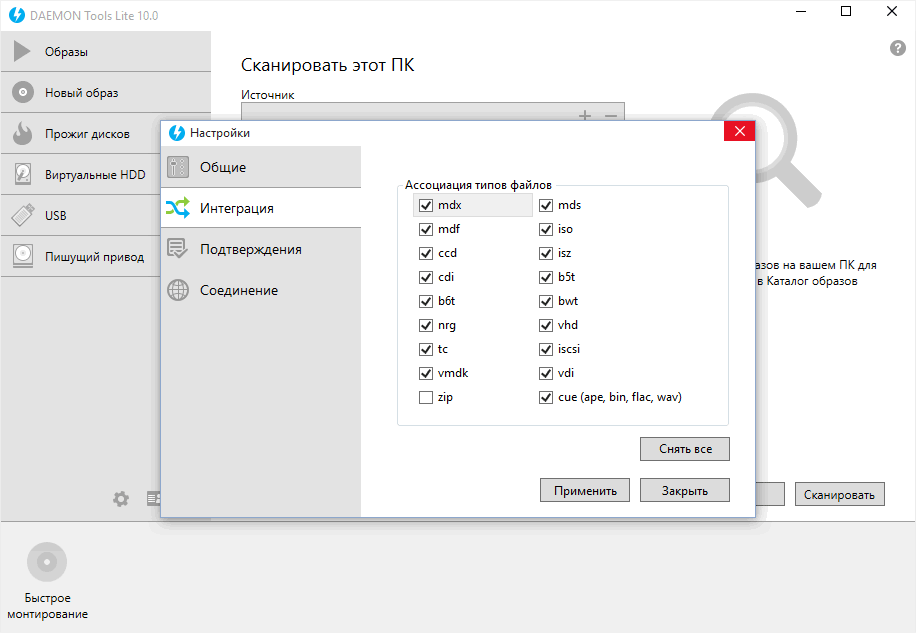Open settings via the gear icon
The image size is (916, 633).
pyautogui.click(x=121, y=499)
